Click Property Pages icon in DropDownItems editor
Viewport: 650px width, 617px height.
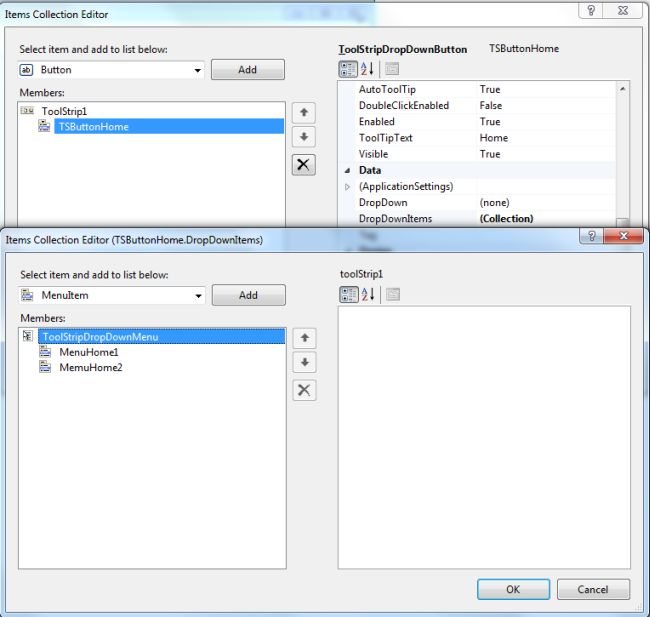point(393,294)
